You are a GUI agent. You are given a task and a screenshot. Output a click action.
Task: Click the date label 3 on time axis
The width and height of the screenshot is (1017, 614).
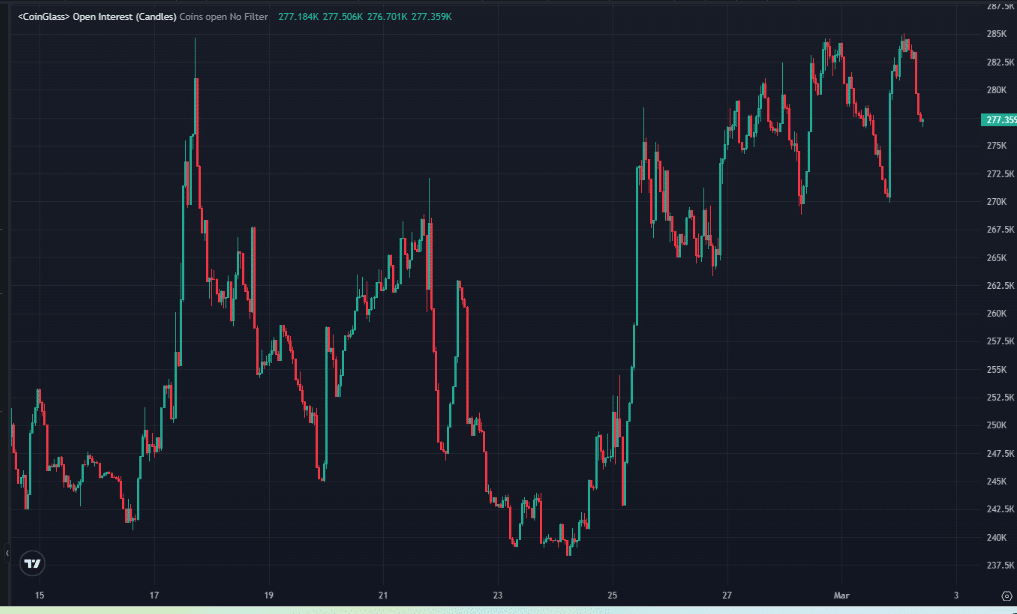click(956, 596)
